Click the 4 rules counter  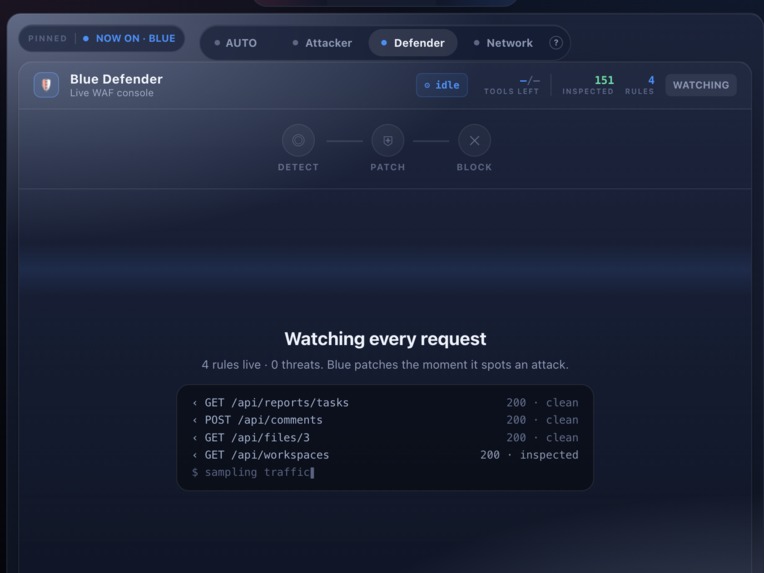pyautogui.click(x=639, y=85)
